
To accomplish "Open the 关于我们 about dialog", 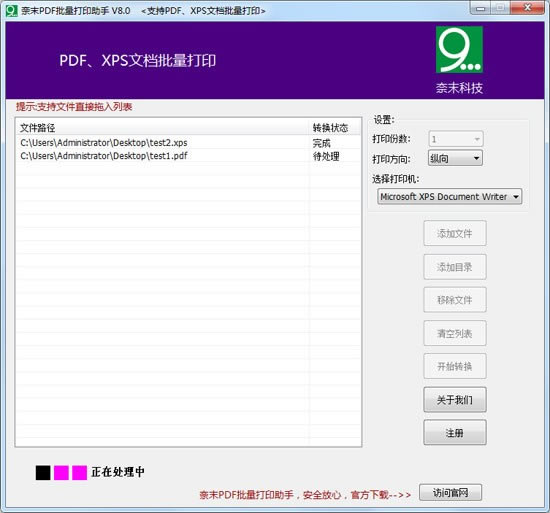I will pos(455,399).
